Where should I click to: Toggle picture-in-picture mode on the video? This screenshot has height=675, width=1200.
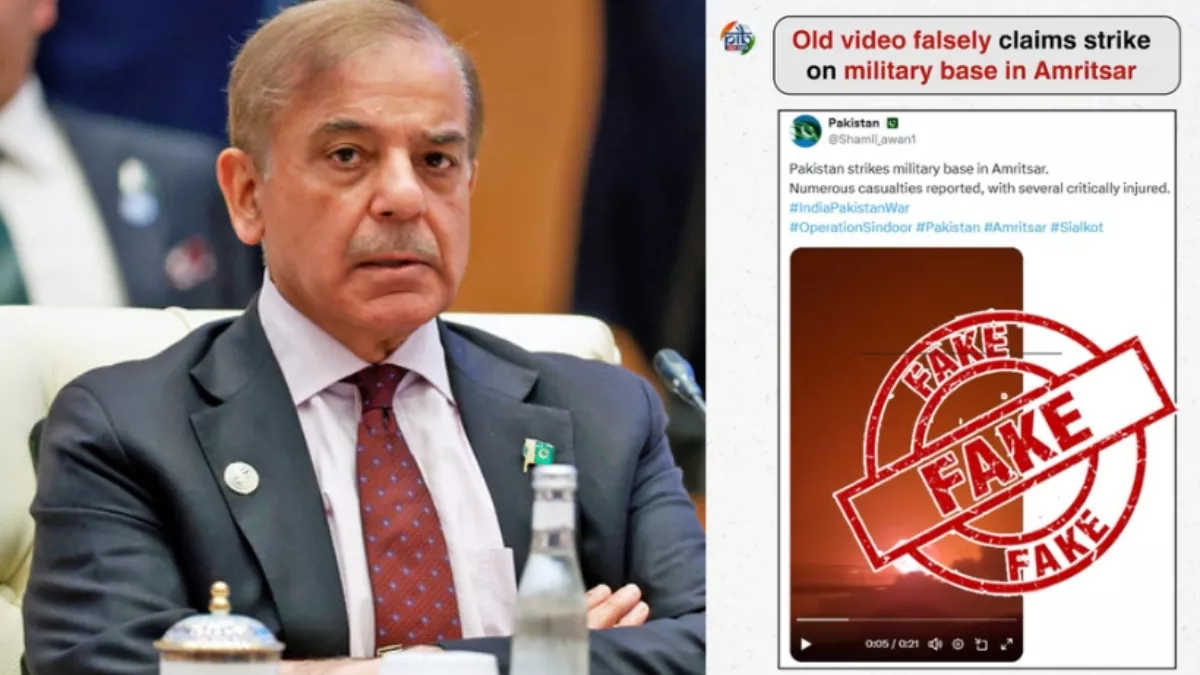point(982,644)
